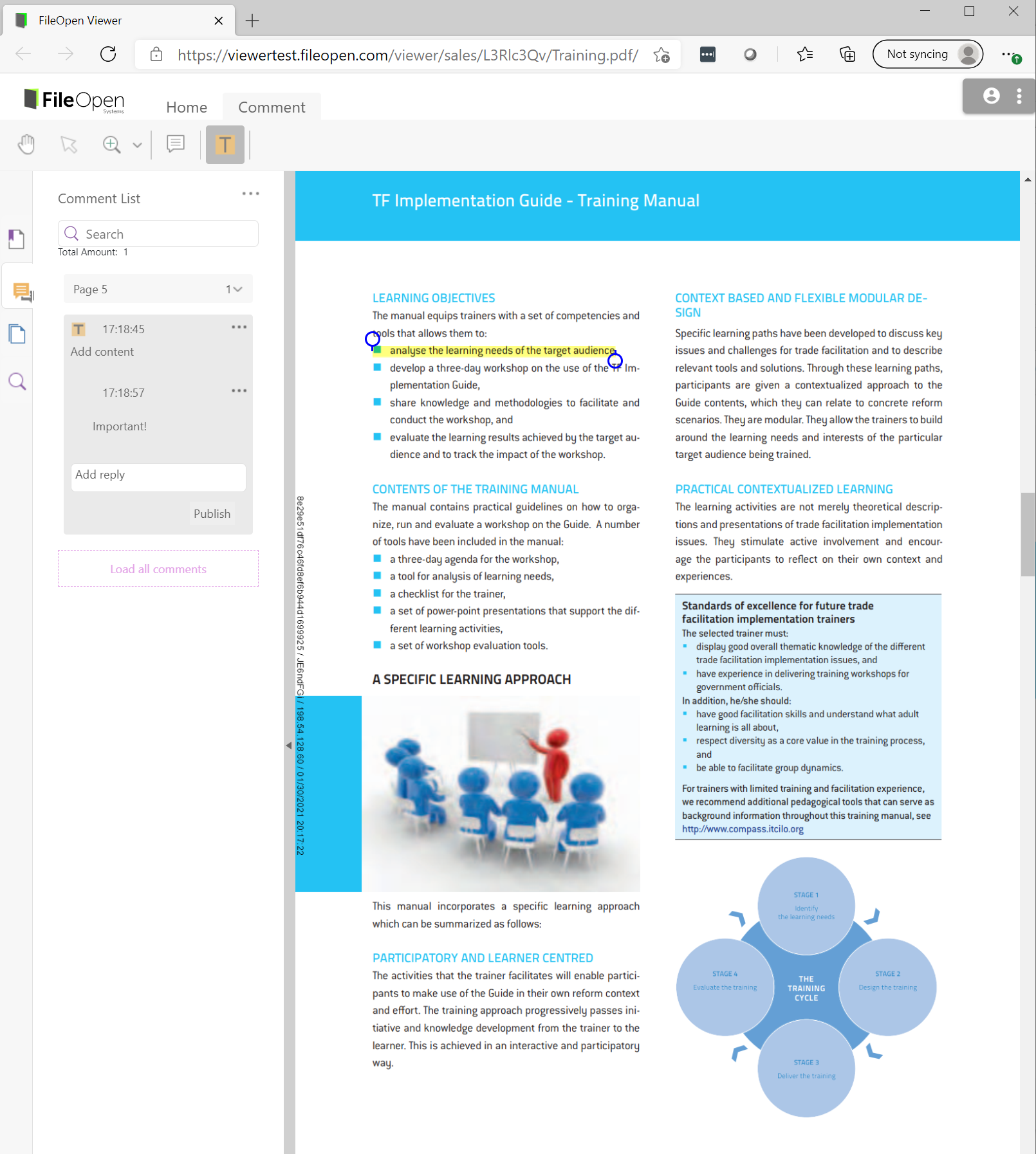This screenshot has height=1154, width=1036.
Task: Open the search sidebar panel icon
Action: click(x=17, y=381)
